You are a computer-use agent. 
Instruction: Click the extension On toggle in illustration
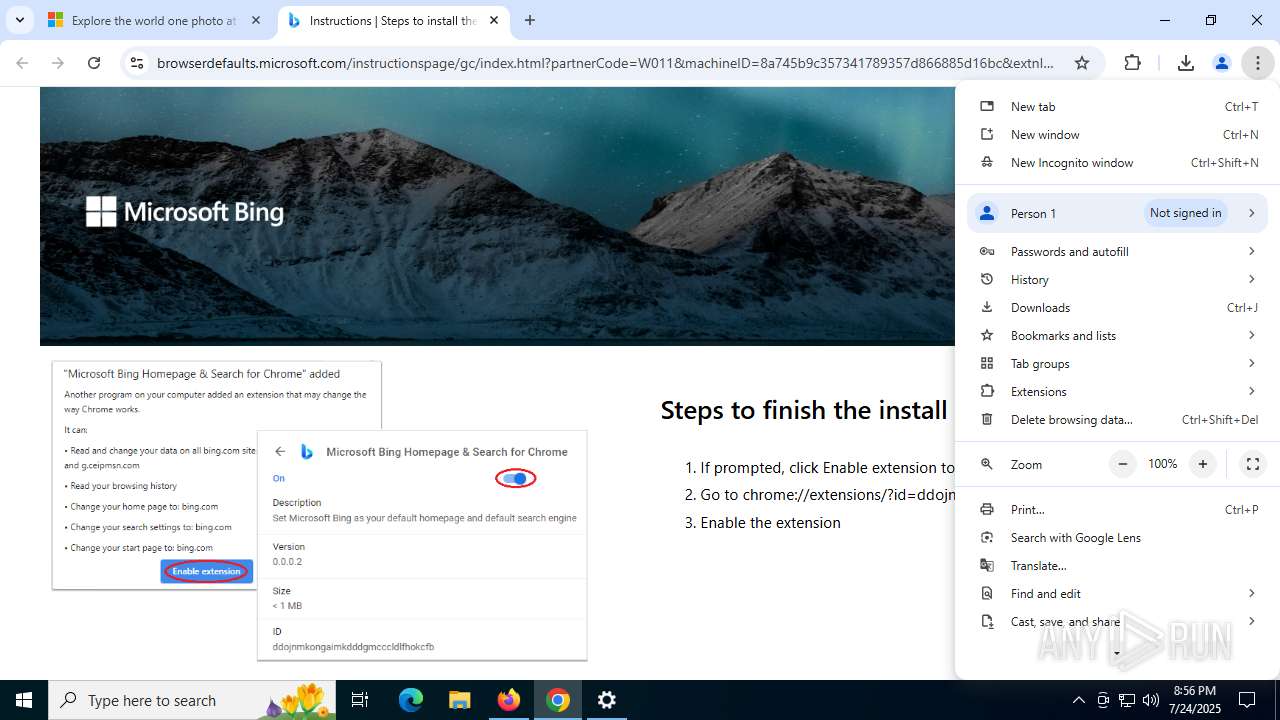[x=516, y=479]
